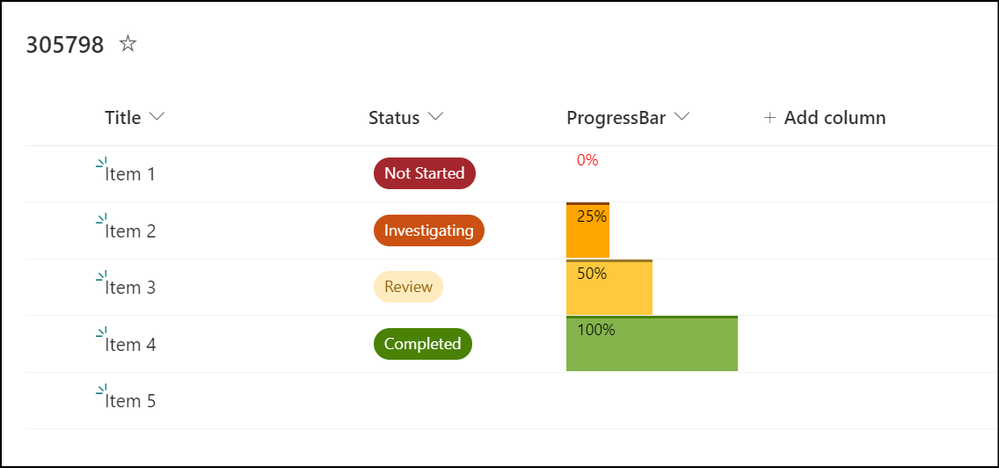Open Item 1 from the list

(x=130, y=174)
